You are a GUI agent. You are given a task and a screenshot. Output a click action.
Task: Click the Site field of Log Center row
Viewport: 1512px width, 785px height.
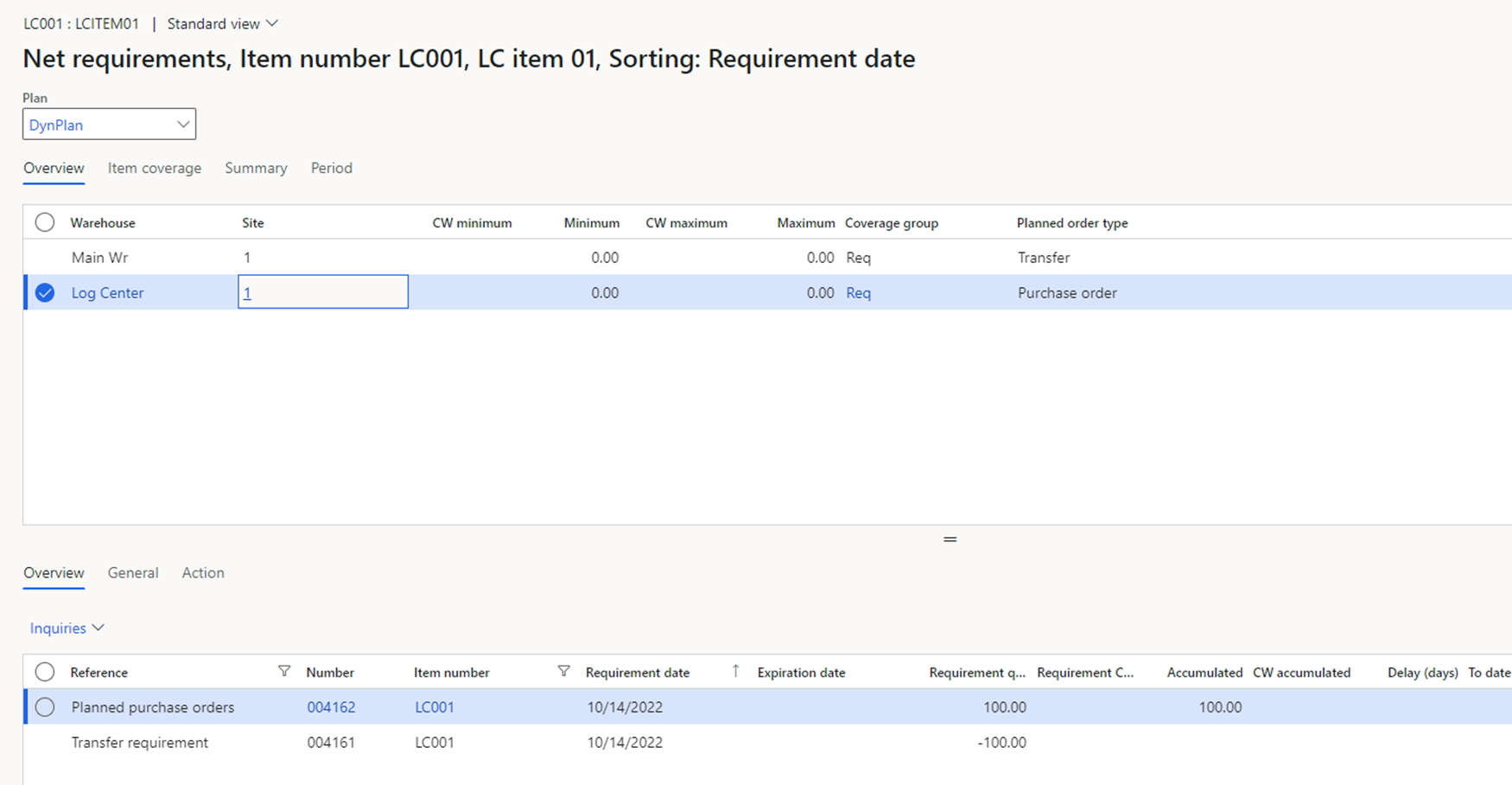tap(322, 293)
